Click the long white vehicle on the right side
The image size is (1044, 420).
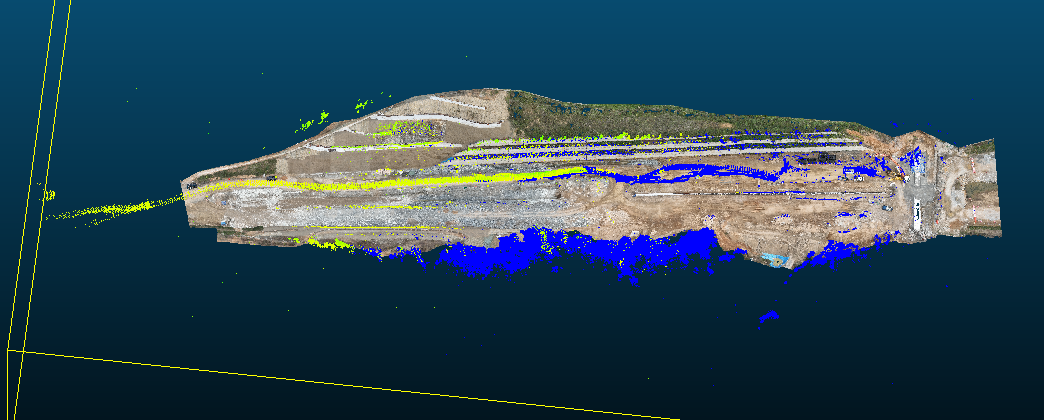pos(917,212)
